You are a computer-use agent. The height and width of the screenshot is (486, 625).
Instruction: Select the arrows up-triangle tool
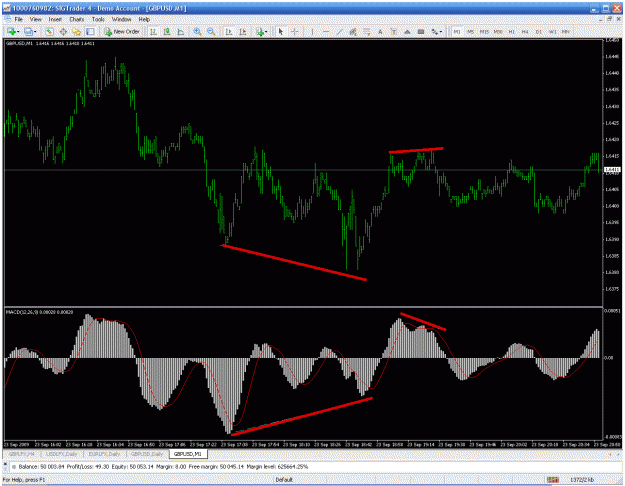pyautogui.click(x=407, y=31)
